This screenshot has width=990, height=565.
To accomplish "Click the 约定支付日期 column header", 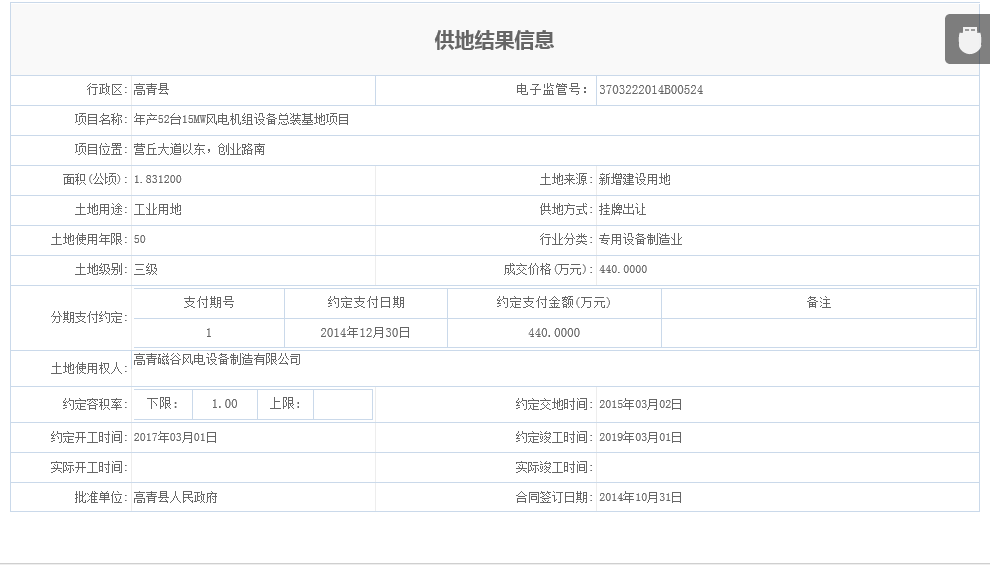I will pos(366,302).
